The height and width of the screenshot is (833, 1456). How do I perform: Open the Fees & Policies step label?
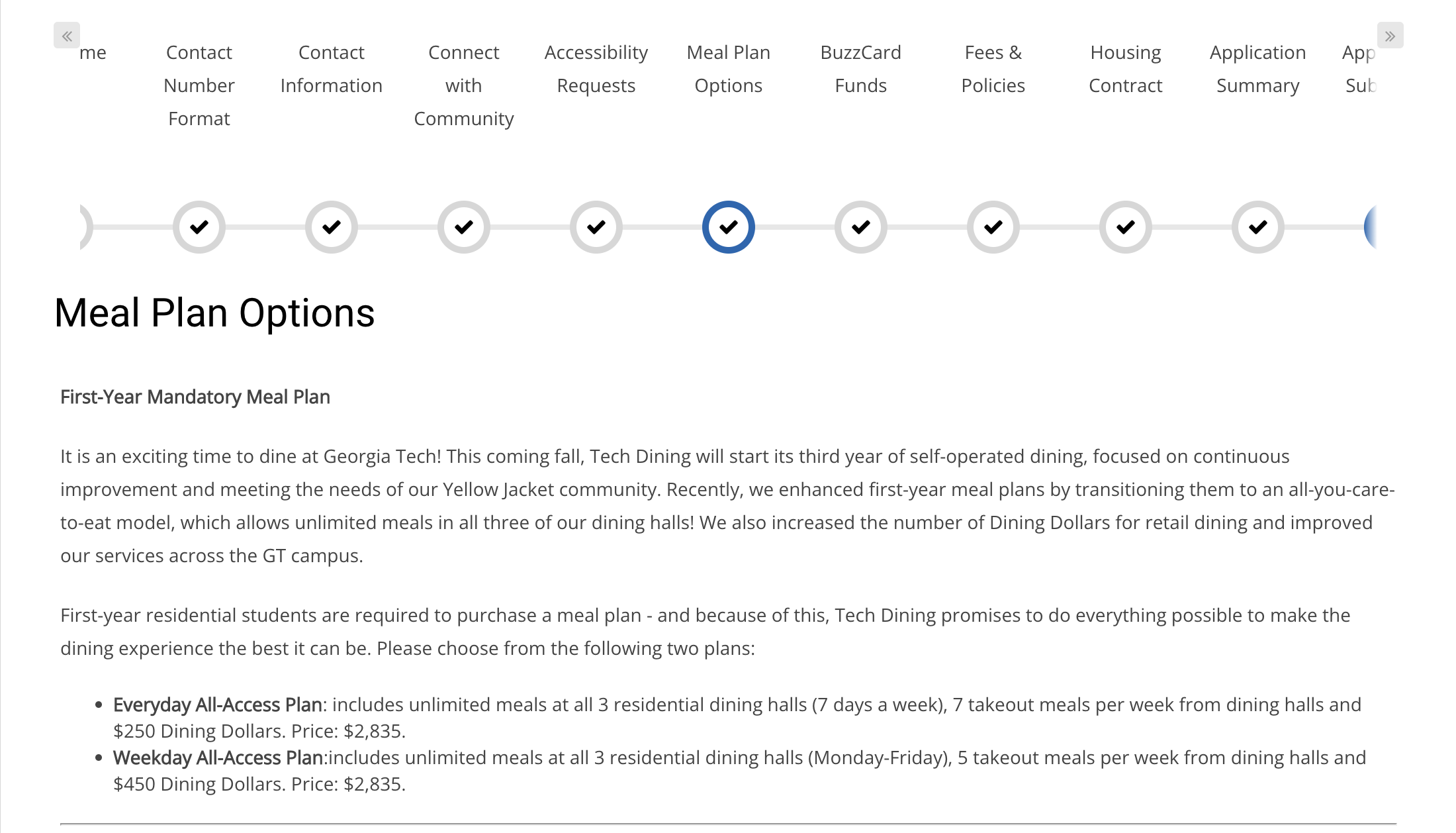993,69
